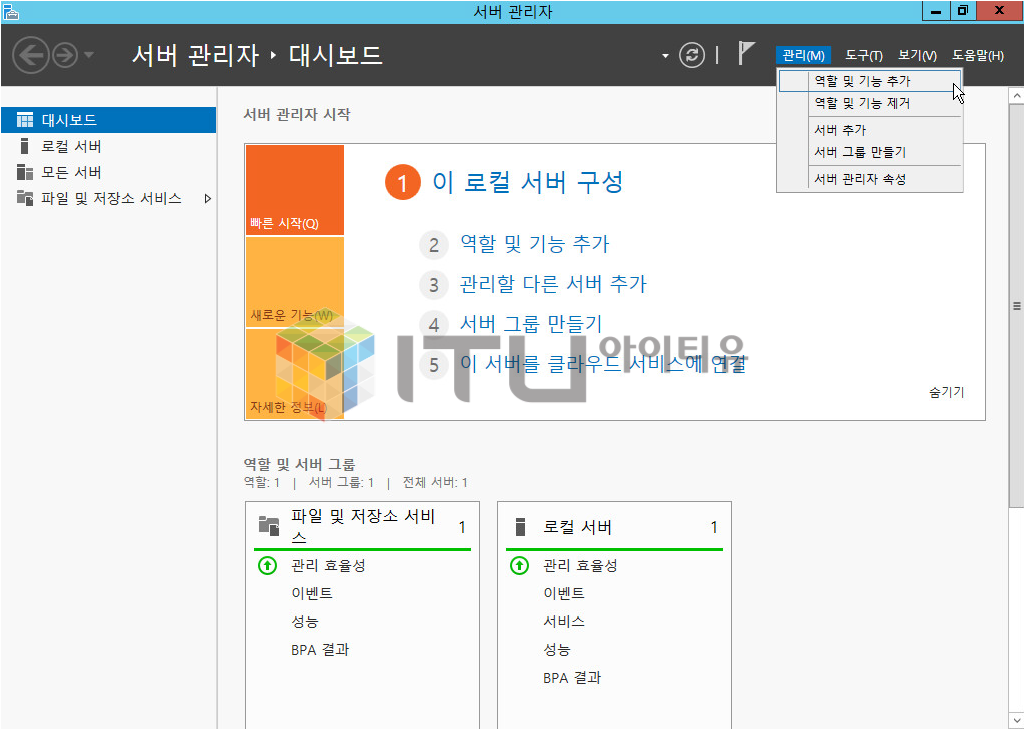Open the navigation history dropdown arrow
Screen dimensions: 1024x729
click(x=89, y=55)
